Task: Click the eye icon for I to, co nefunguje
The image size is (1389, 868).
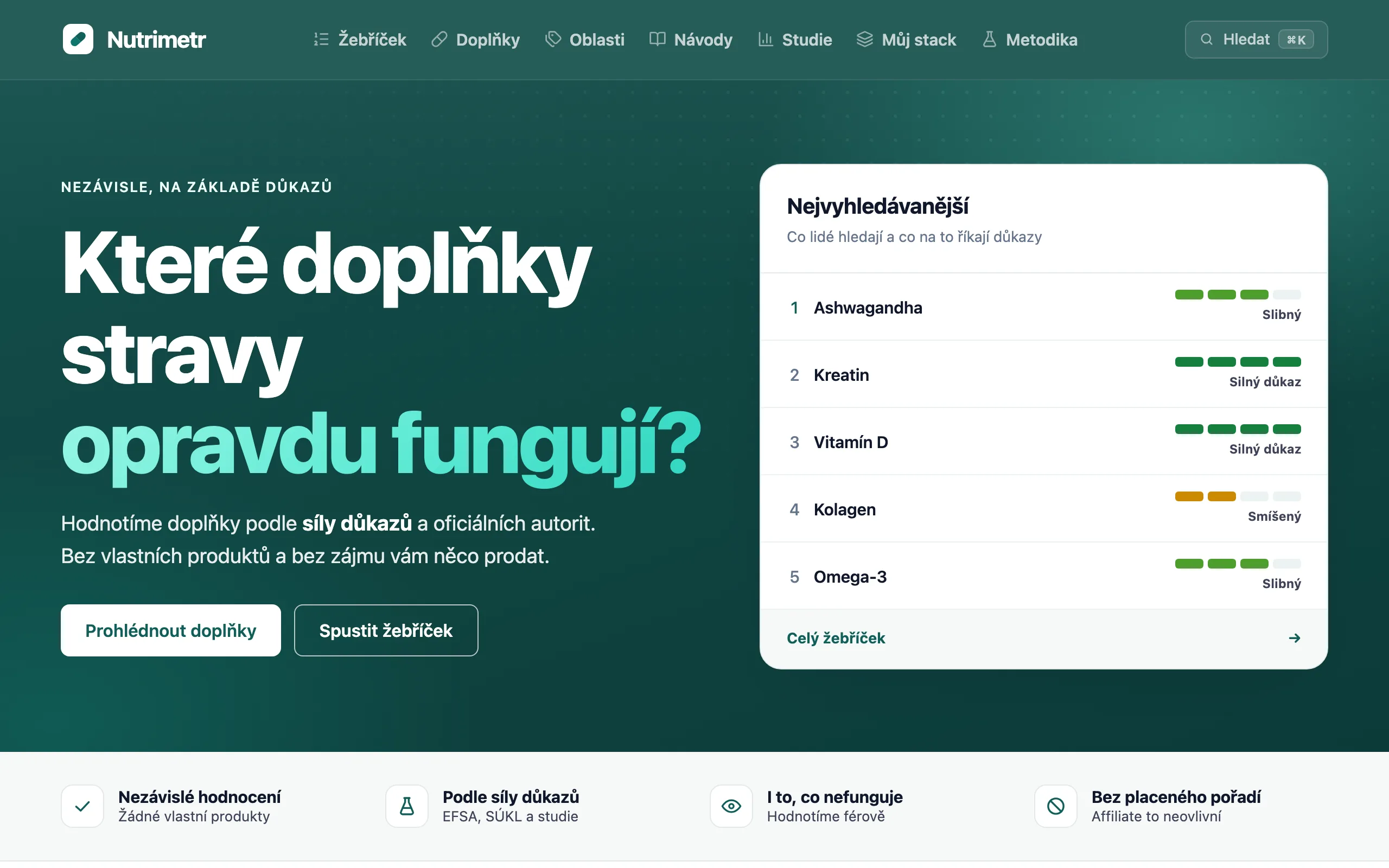Action: click(x=731, y=806)
